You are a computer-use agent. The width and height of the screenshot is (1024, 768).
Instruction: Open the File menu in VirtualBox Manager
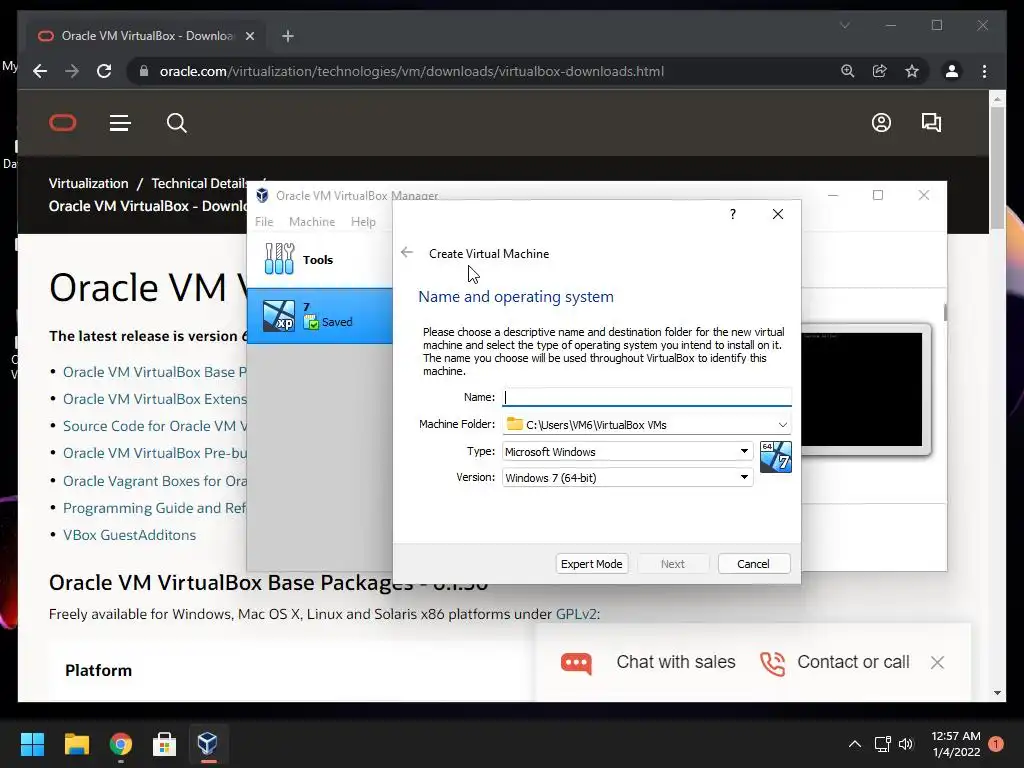point(264,222)
